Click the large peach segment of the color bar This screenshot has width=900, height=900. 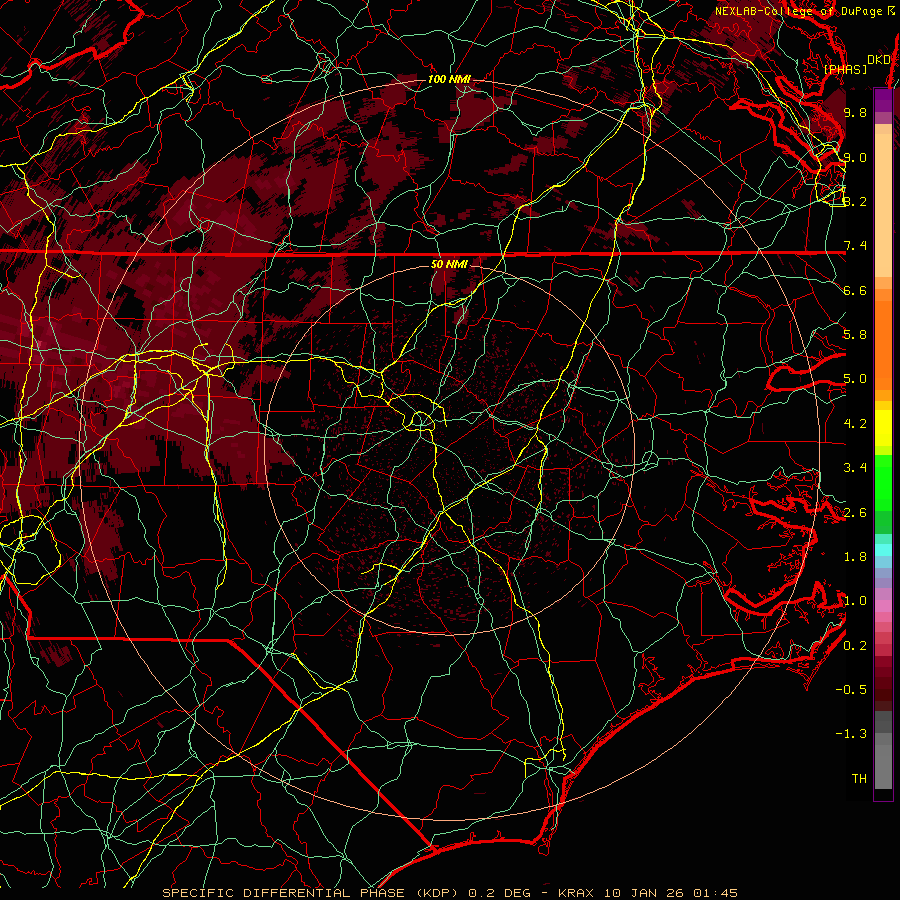(x=883, y=205)
